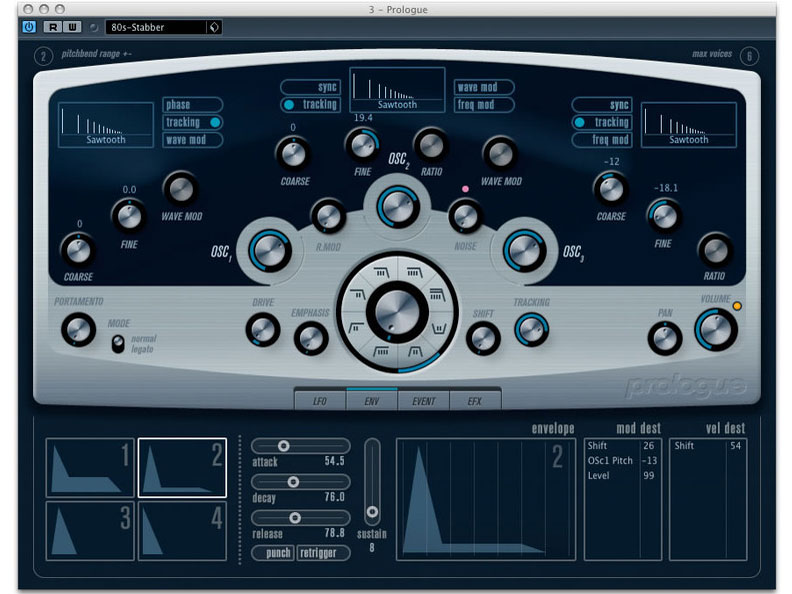The height and width of the screenshot is (594, 792).
Task: Toggle OSC 2 wave mod button
Action: 484,87
